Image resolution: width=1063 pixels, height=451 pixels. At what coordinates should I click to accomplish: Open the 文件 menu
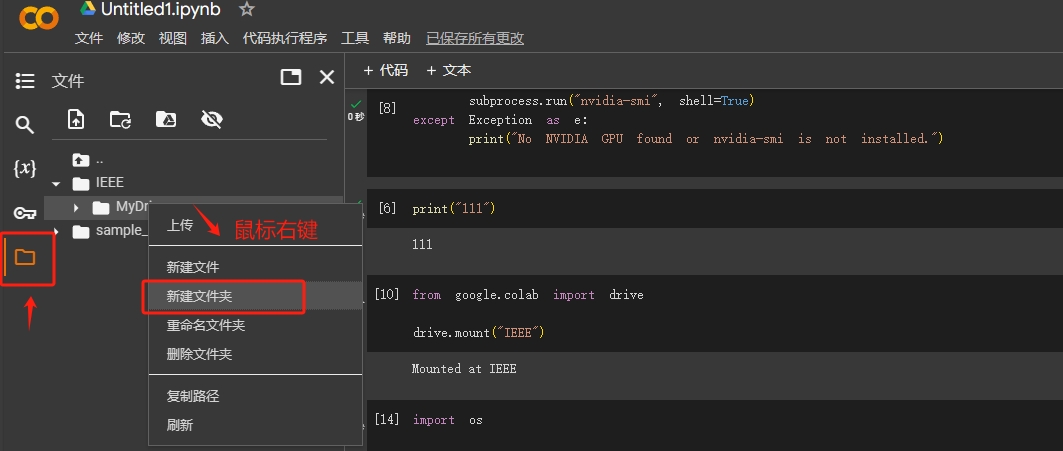point(89,38)
